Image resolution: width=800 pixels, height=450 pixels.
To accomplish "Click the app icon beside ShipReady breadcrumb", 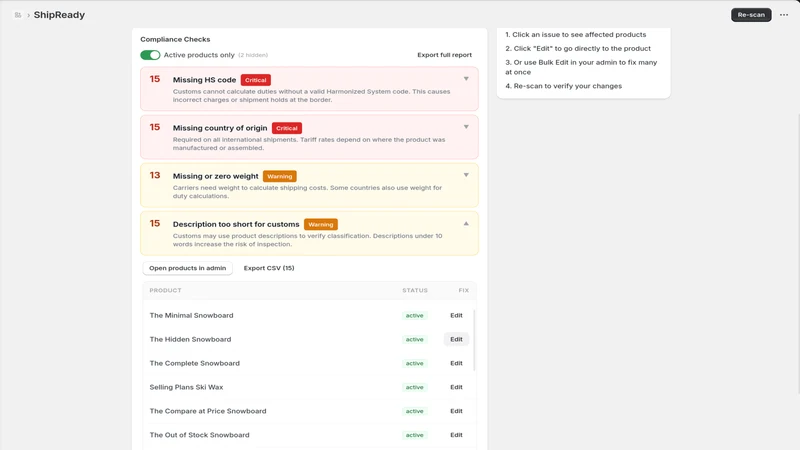I will tap(18, 15).
